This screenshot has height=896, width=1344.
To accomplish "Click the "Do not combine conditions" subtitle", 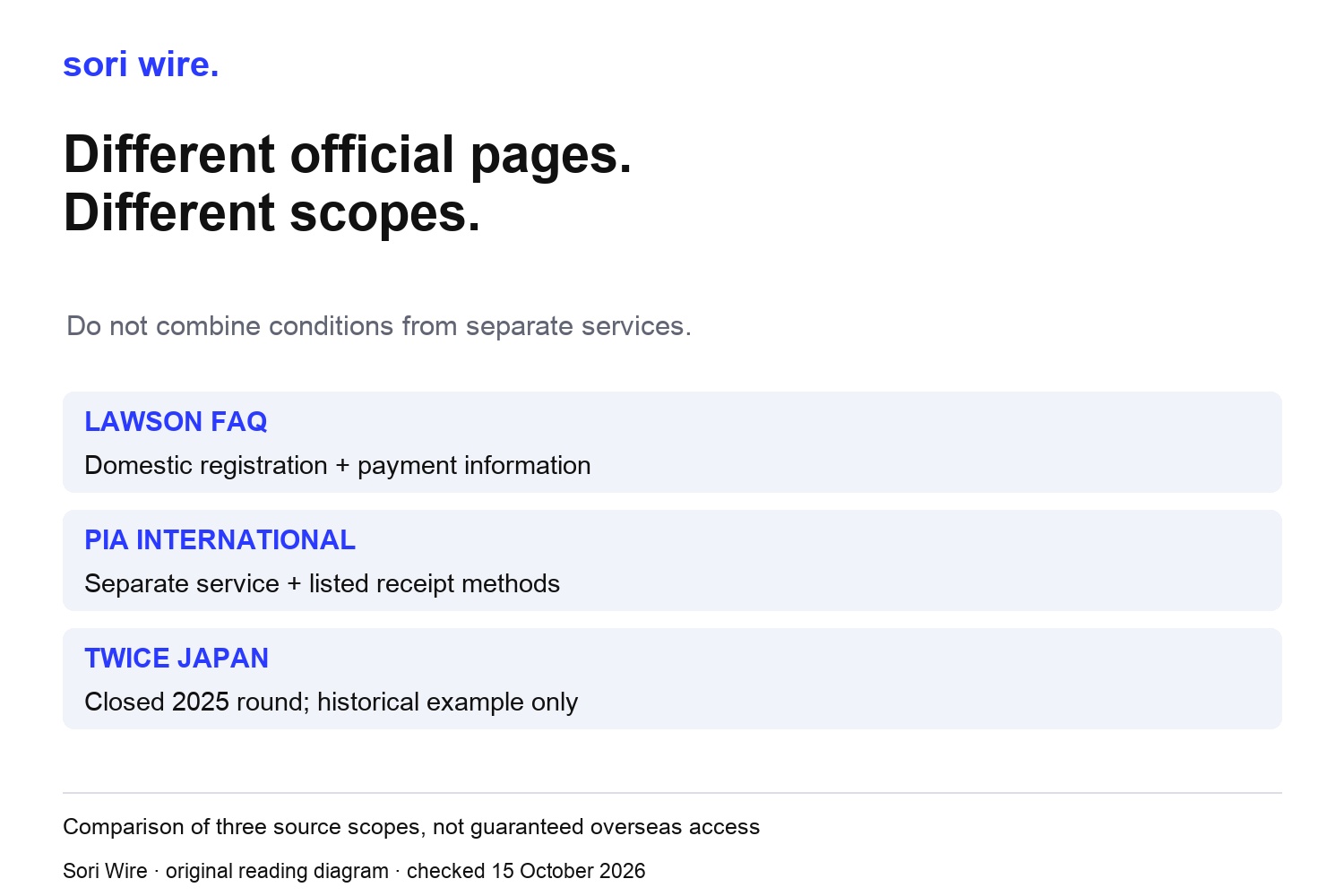I will (379, 326).
